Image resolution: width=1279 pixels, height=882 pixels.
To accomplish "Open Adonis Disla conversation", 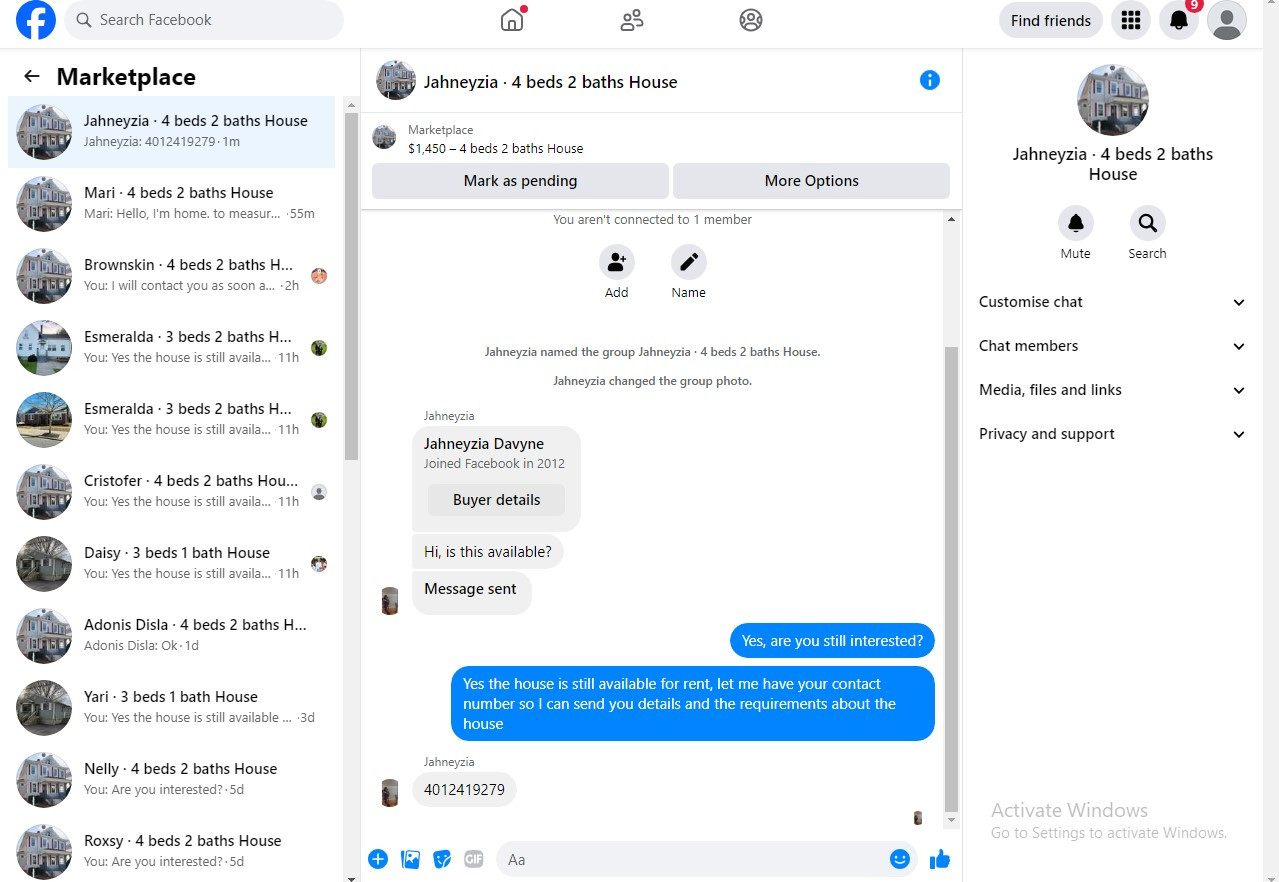I will point(172,635).
